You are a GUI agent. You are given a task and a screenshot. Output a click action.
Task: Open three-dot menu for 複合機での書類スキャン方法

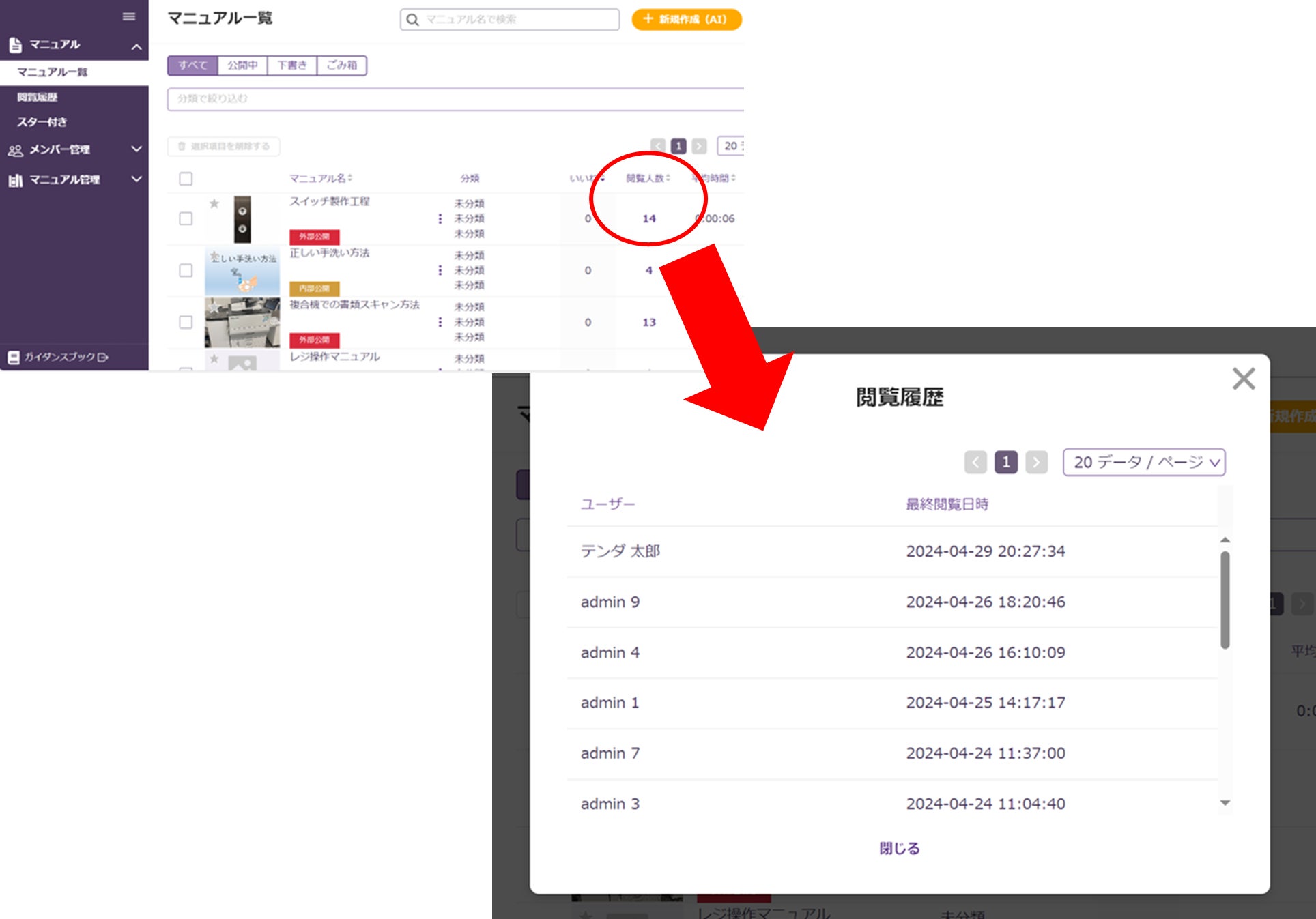pos(440,322)
